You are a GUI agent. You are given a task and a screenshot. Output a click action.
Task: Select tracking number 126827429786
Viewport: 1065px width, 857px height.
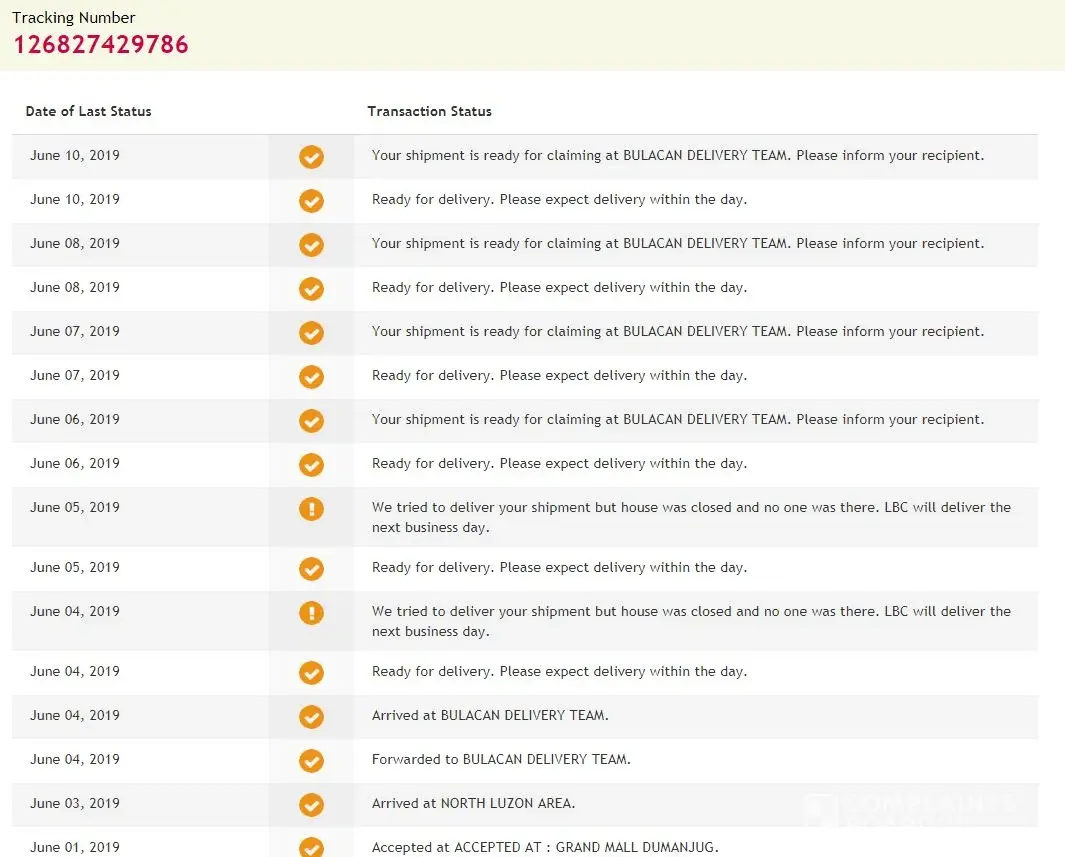click(x=100, y=44)
